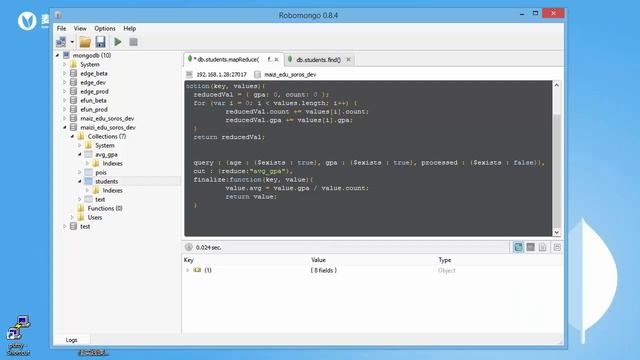The image size is (640, 360).
Task: Switch to table view for results
Action: click(x=530, y=247)
